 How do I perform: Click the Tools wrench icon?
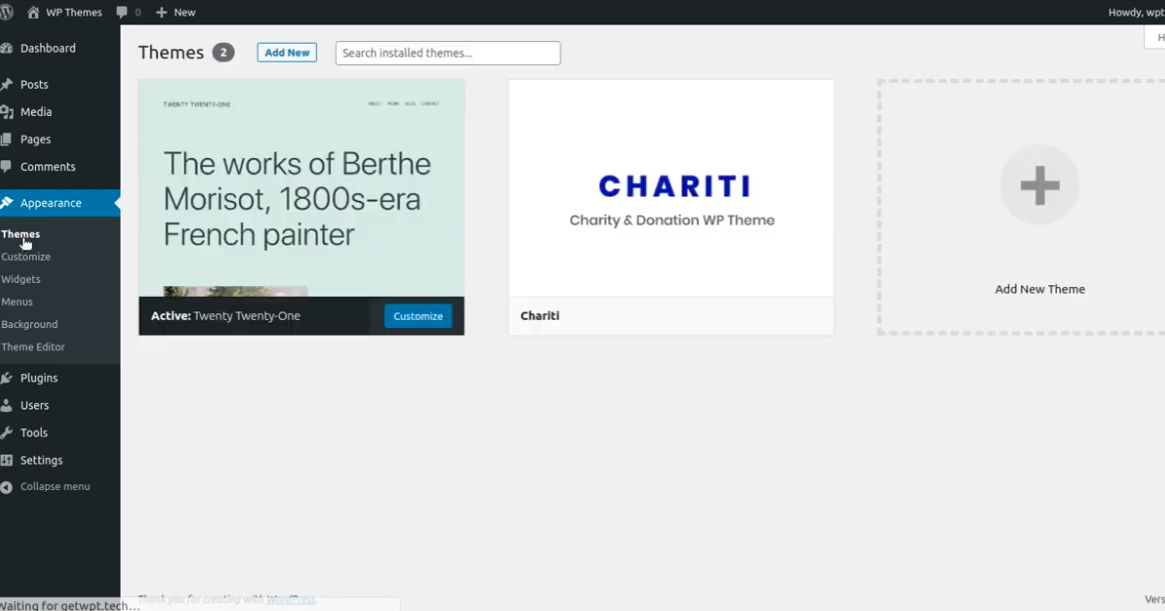click(7, 433)
